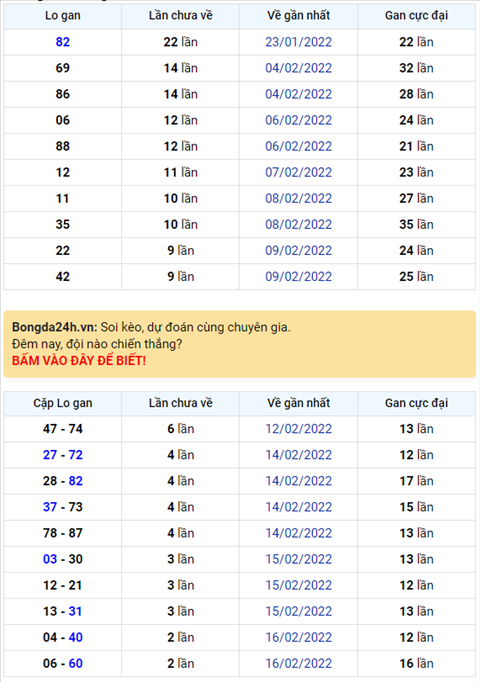Select the 17 lần cell in row 28 - 82
Viewport: 480px width, 682px height.
point(417,481)
